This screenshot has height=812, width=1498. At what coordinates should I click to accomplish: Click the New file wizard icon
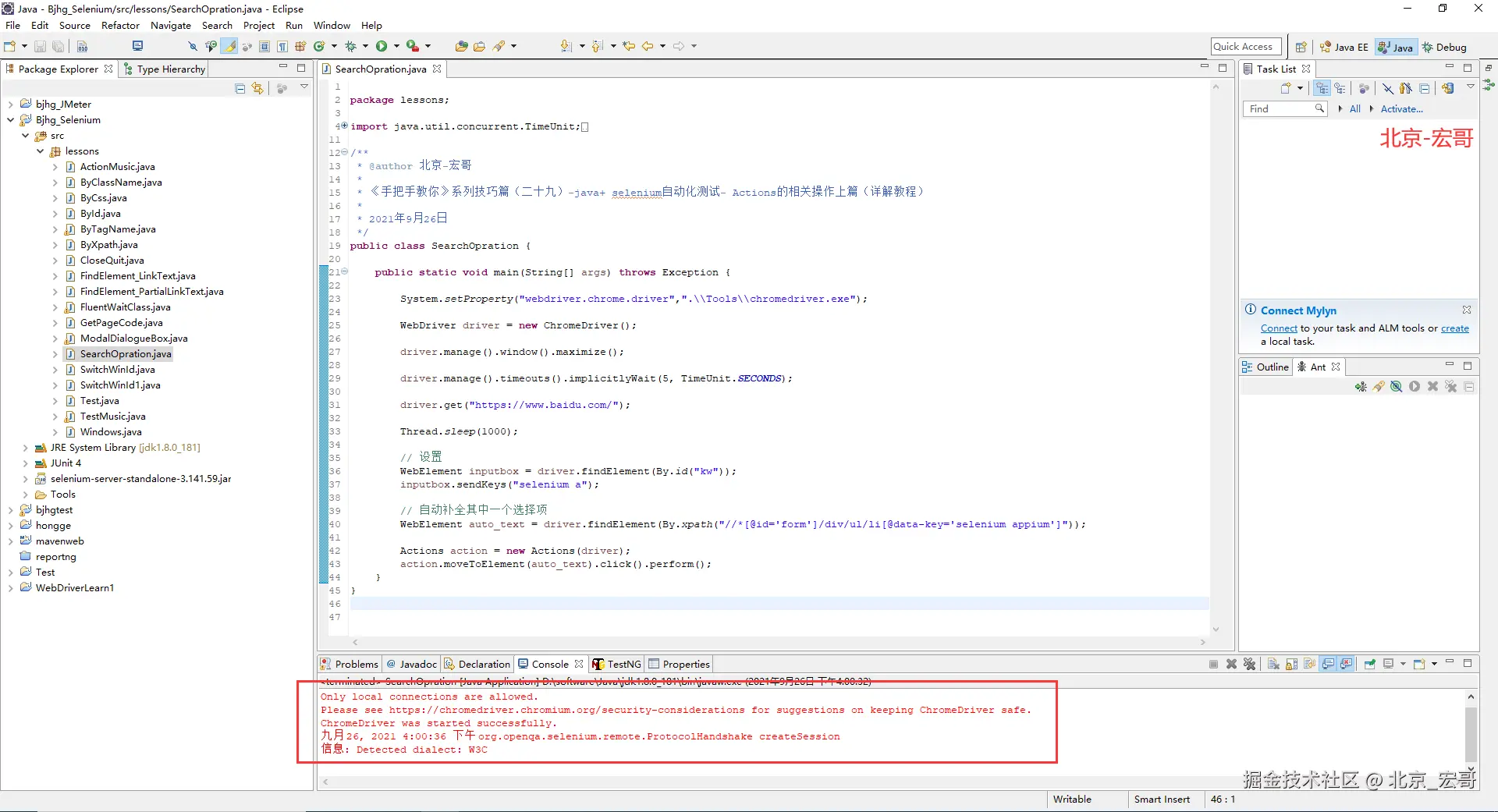click(x=10, y=47)
